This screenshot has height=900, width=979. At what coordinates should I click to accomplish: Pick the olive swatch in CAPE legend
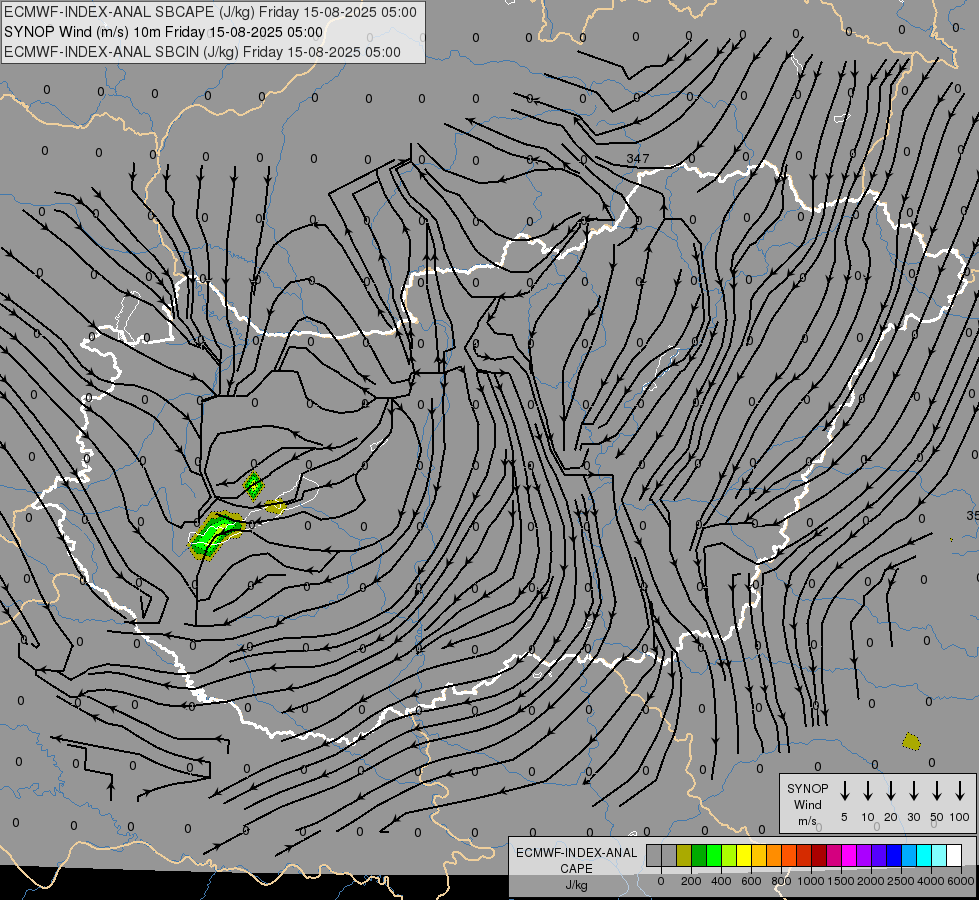coord(684,855)
